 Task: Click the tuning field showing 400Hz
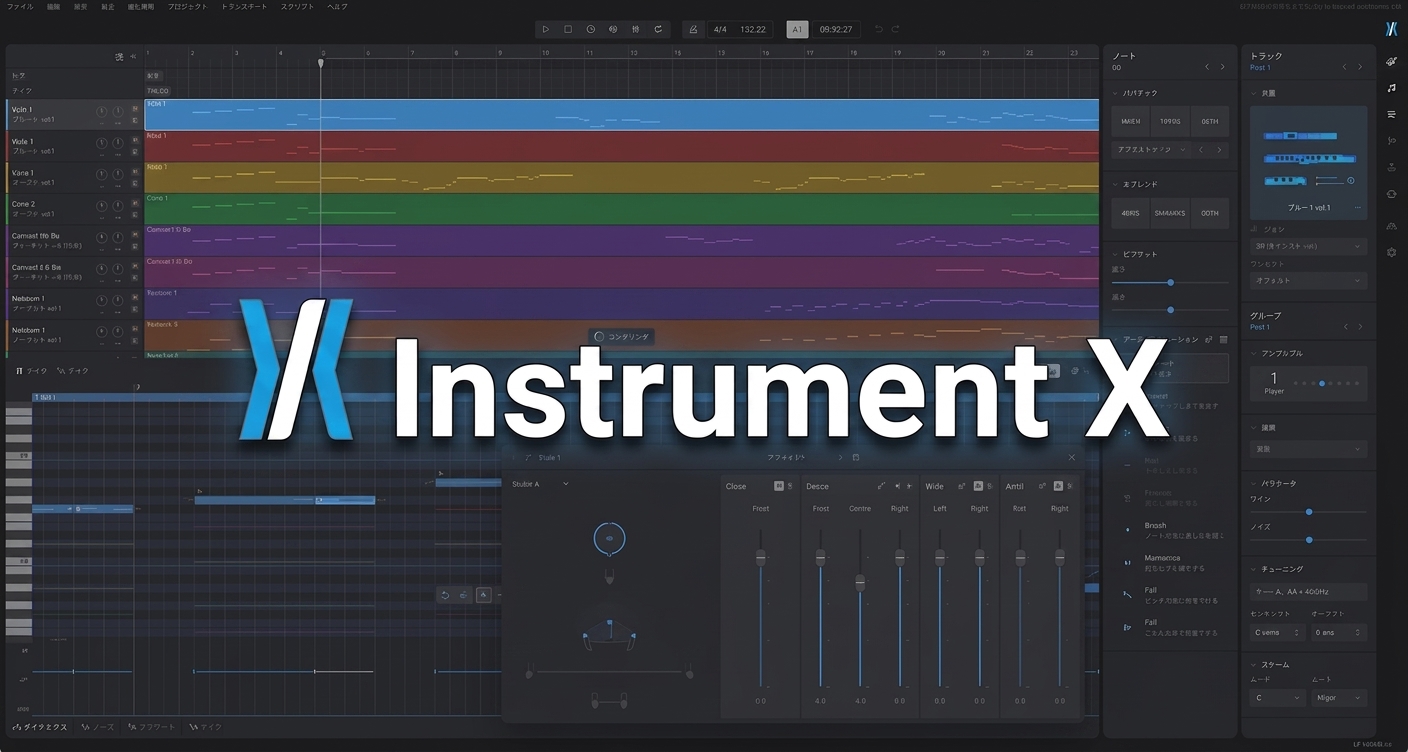[x=1308, y=592]
